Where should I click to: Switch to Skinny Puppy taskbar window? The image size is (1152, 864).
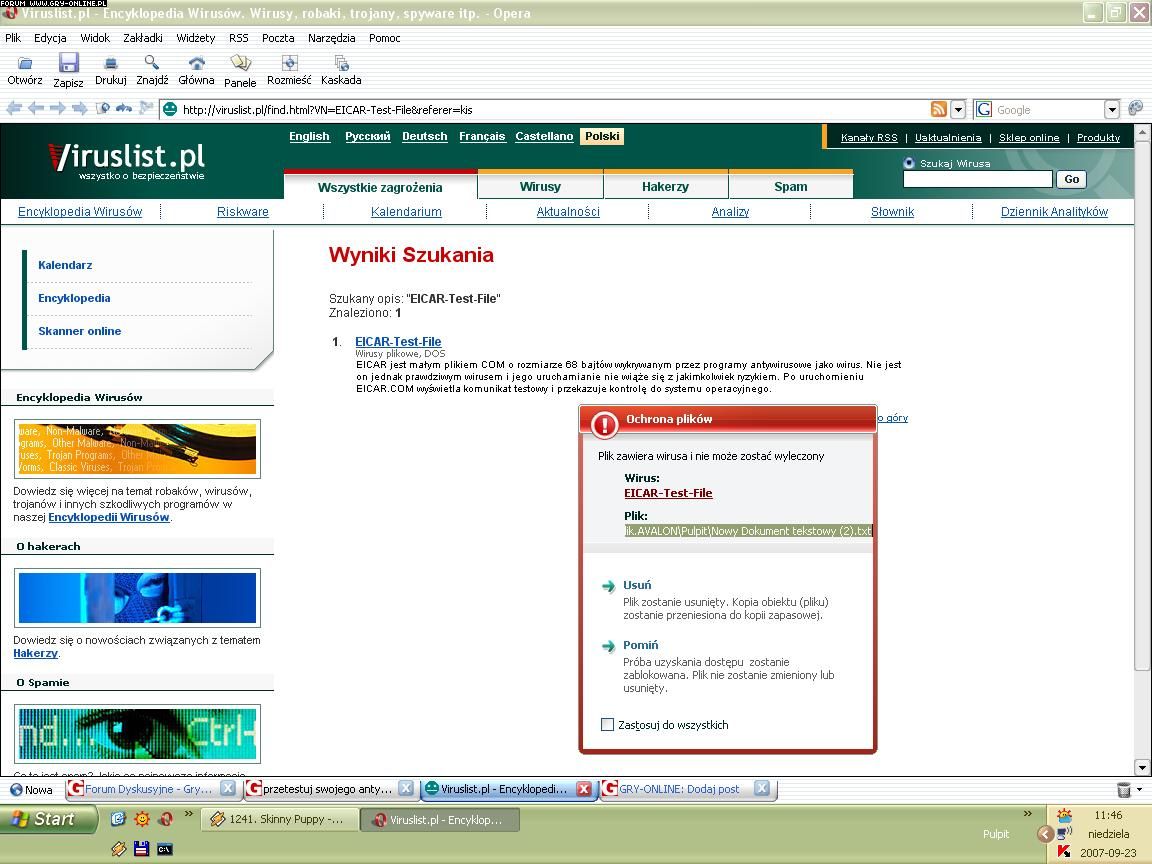280,819
